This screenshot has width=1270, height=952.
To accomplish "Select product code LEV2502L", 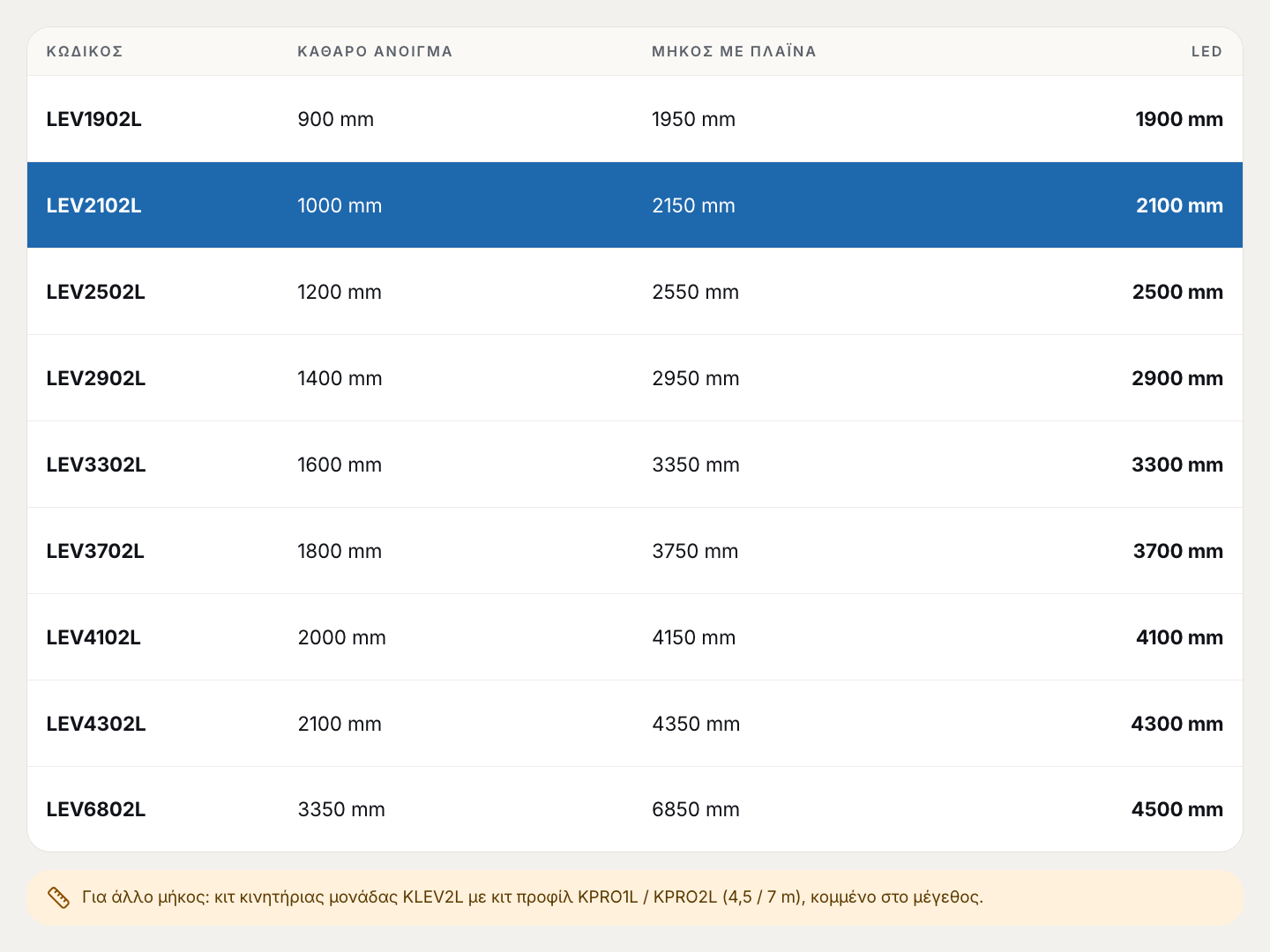I will [x=95, y=292].
